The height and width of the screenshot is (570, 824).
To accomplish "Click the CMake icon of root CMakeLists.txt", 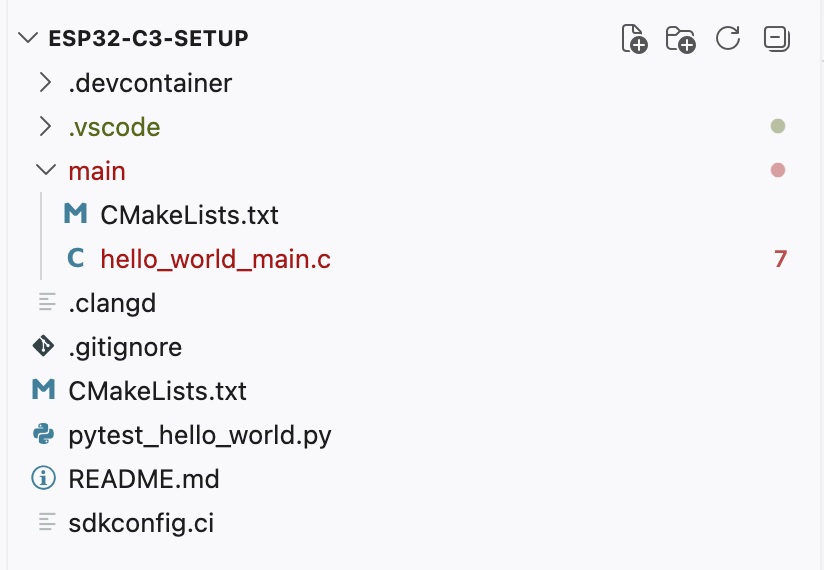I will [x=43, y=390].
